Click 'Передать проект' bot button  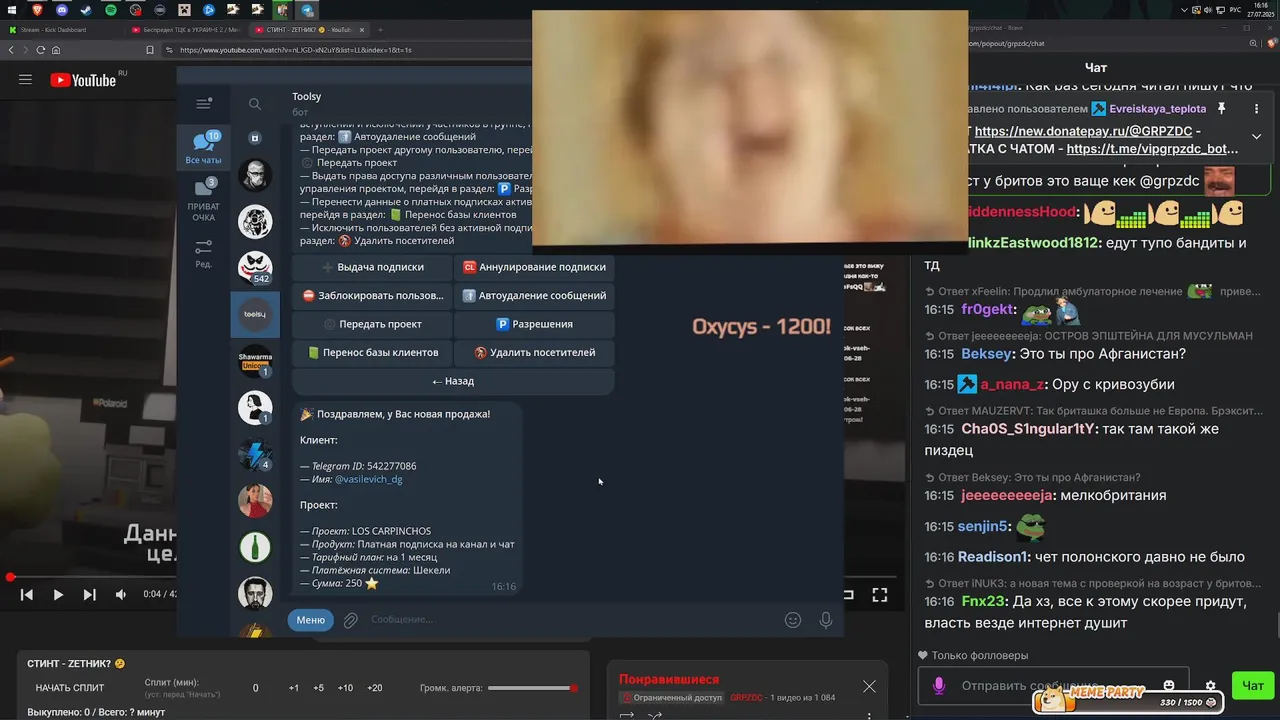coord(372,324)
